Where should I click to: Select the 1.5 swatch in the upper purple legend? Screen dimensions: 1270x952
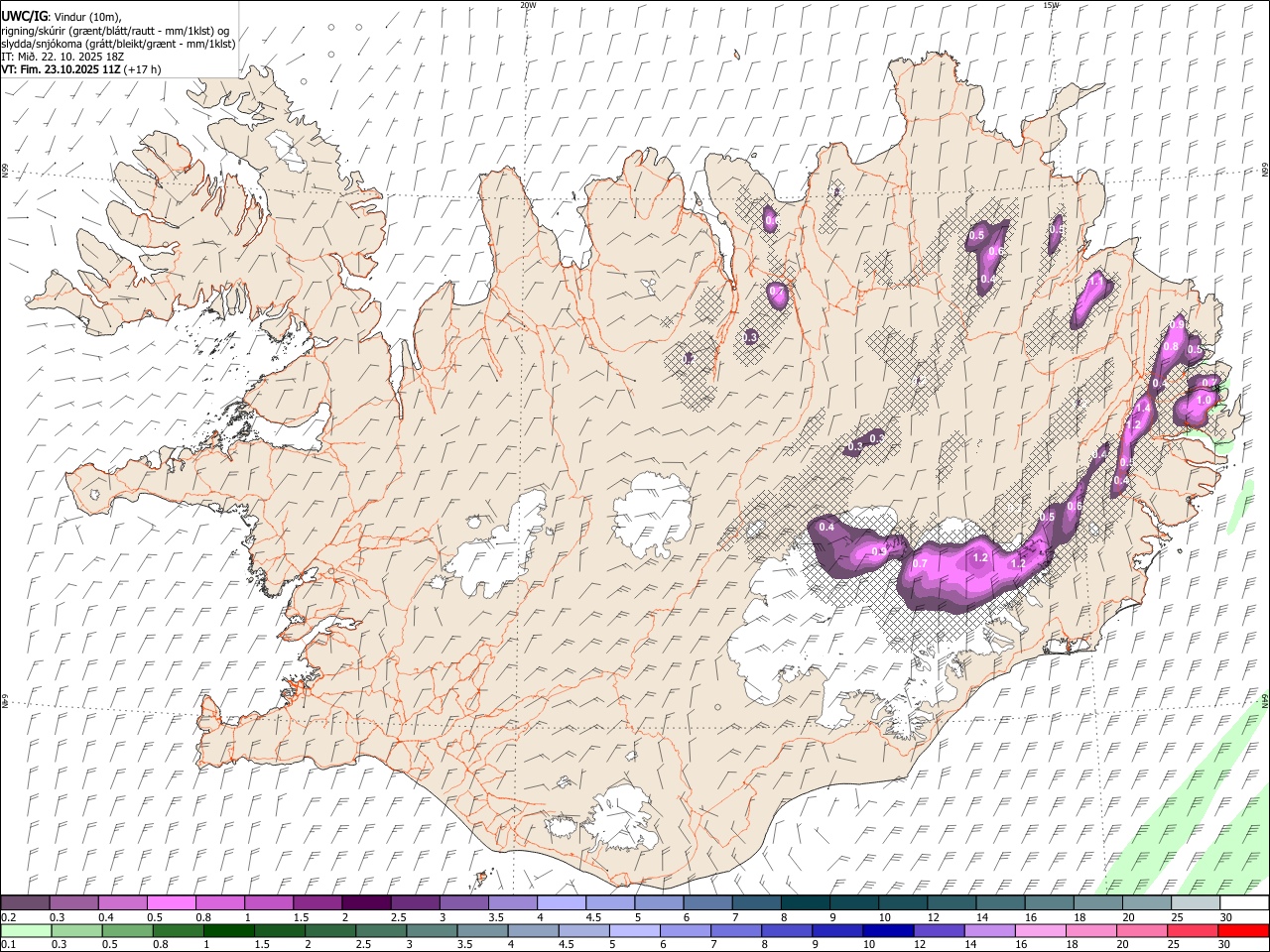point(317,902)
